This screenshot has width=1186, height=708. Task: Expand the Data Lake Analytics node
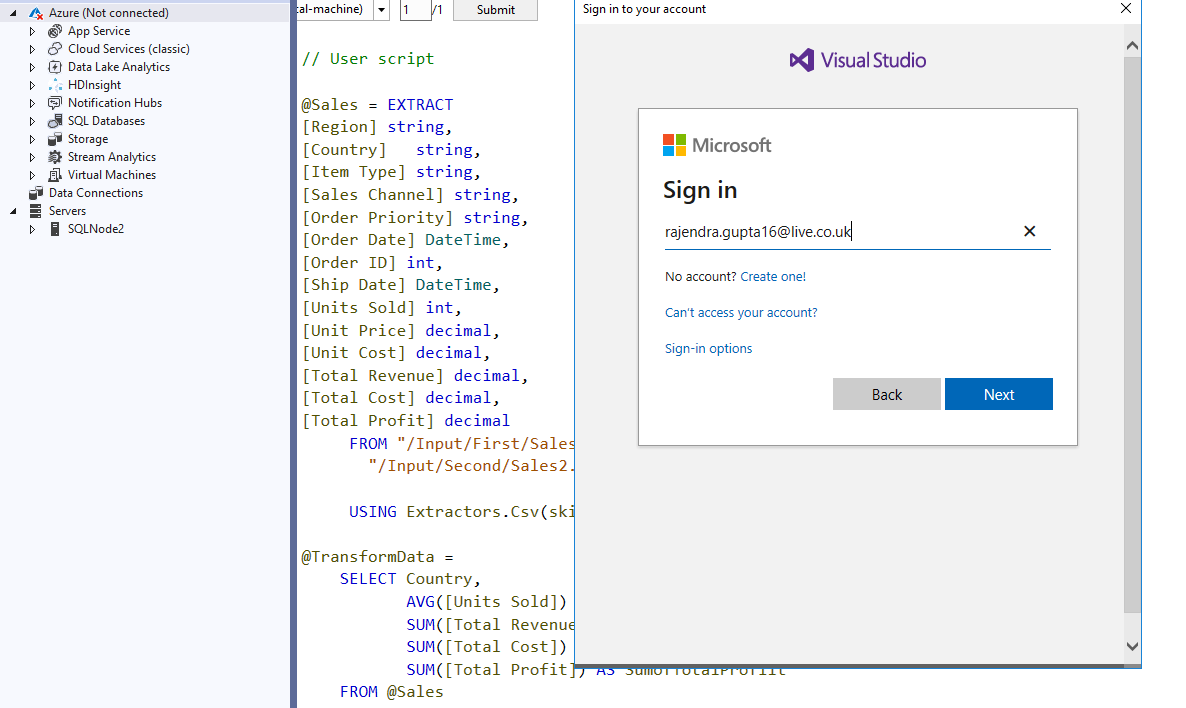(x=32, y=67)
